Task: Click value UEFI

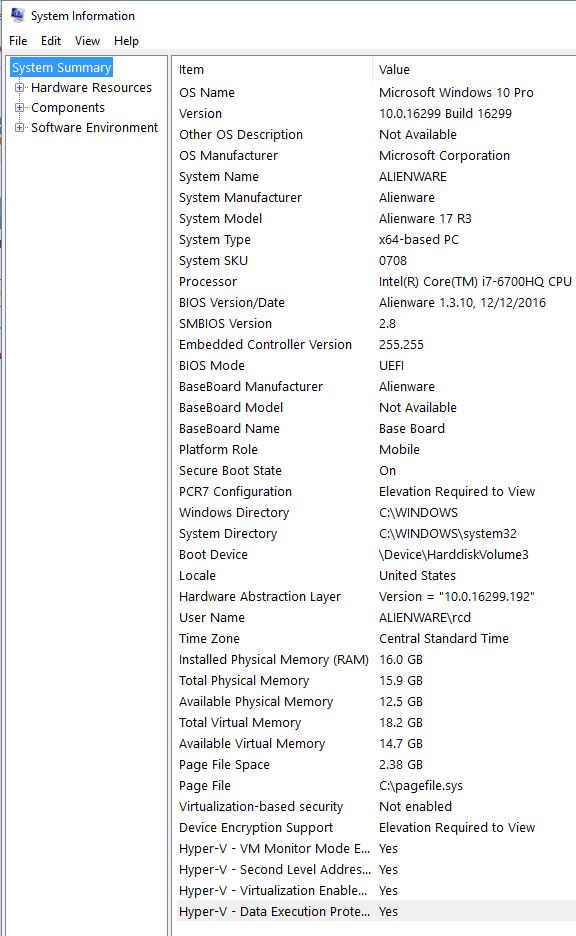Action: point(391,365)
